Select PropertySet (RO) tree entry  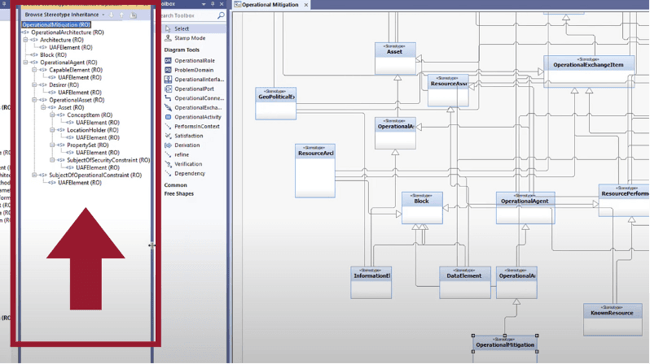(x=88, y=145)
